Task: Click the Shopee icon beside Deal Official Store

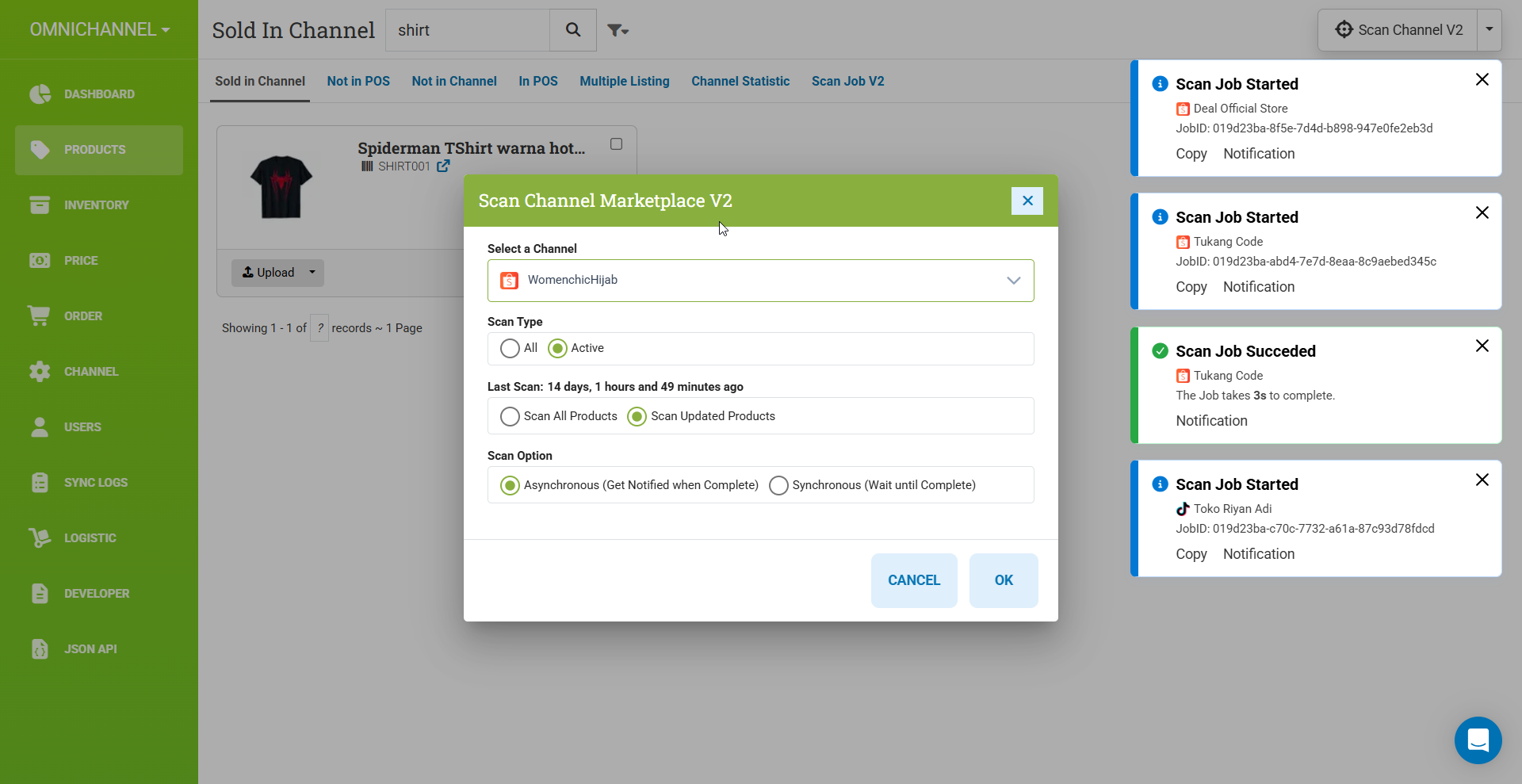Action: (x=1183, y=109)
